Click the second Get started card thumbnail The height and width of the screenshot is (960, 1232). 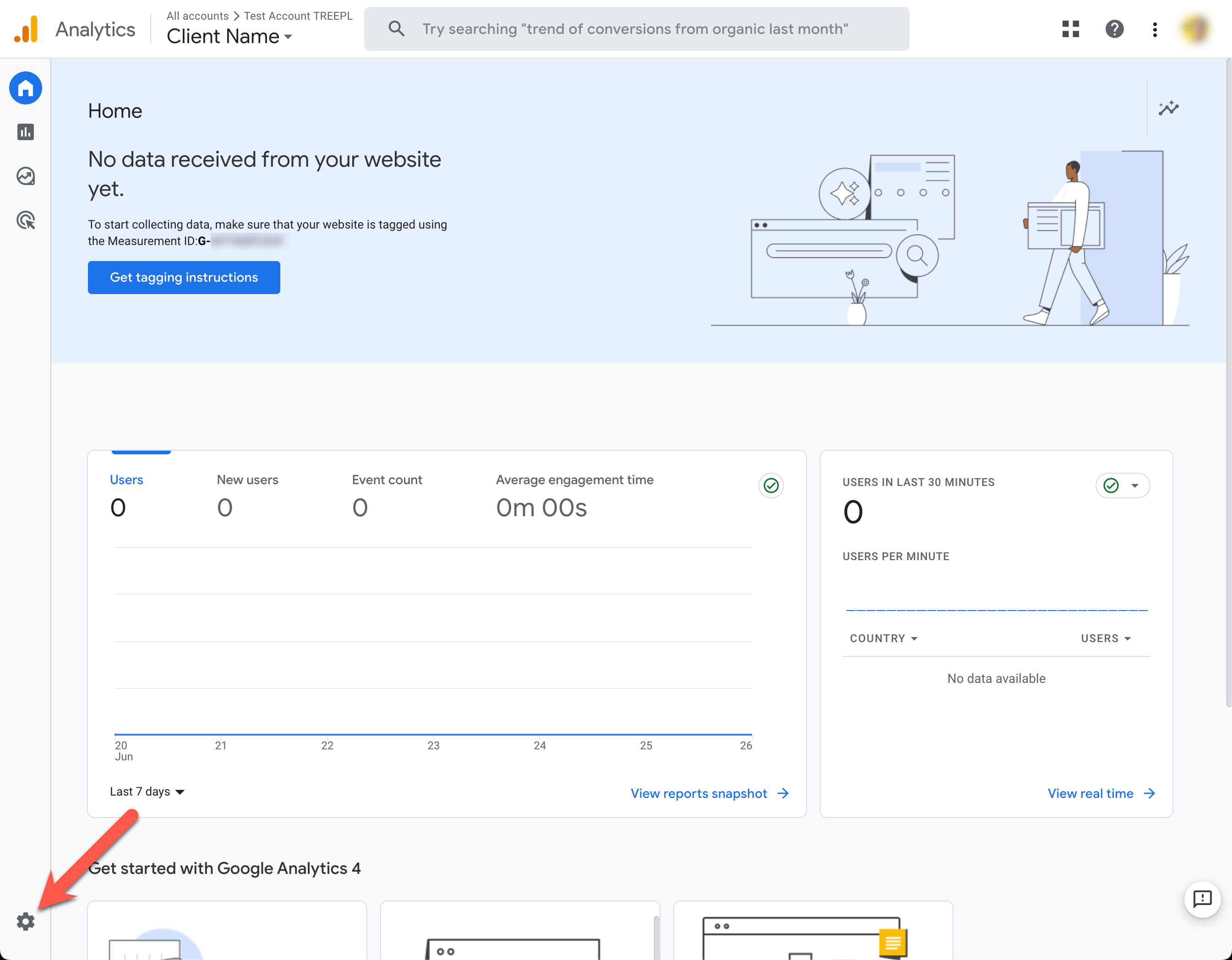click(519, 931)
